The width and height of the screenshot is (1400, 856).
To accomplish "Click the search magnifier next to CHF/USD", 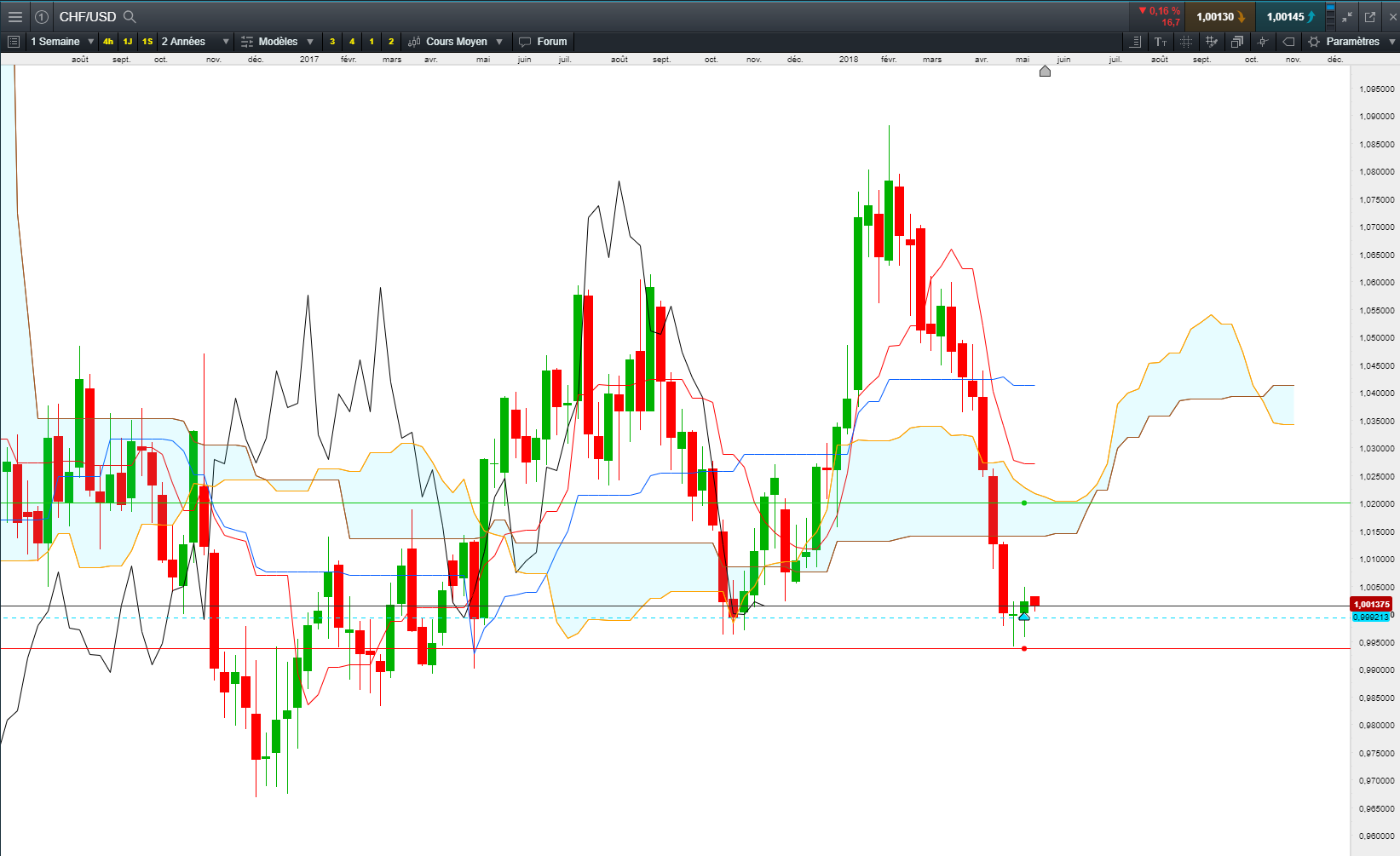I will pos(130,17).
